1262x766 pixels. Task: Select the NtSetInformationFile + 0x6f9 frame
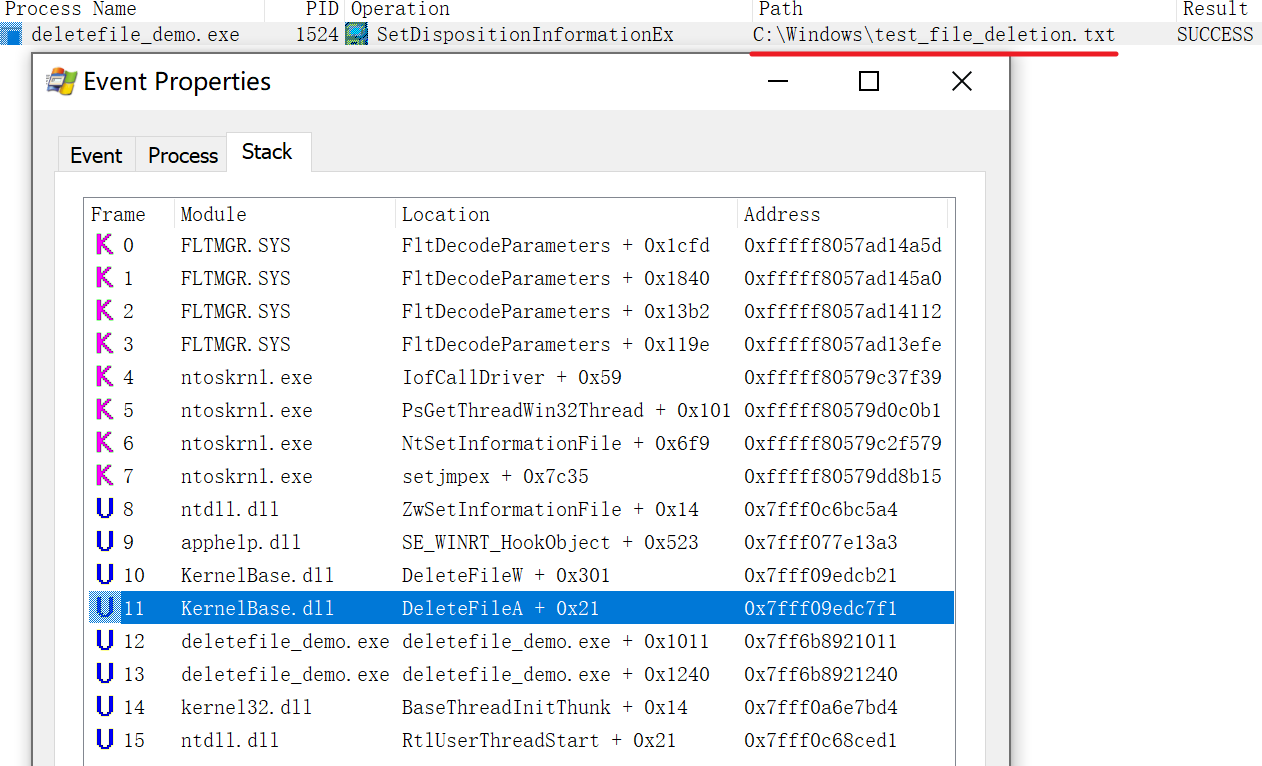tap(555, 443)
